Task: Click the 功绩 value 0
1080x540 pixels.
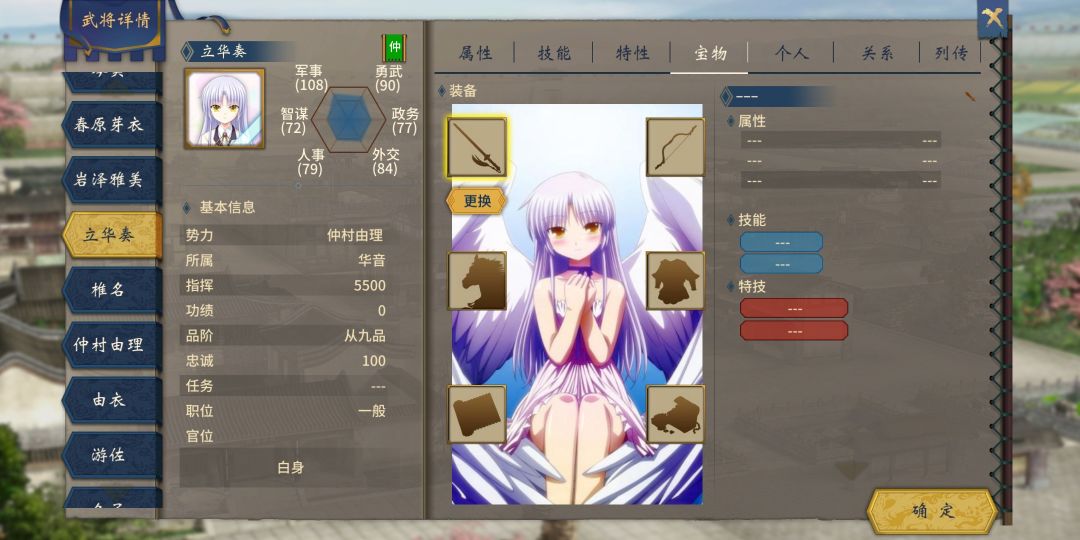Action: coord(382,311)
